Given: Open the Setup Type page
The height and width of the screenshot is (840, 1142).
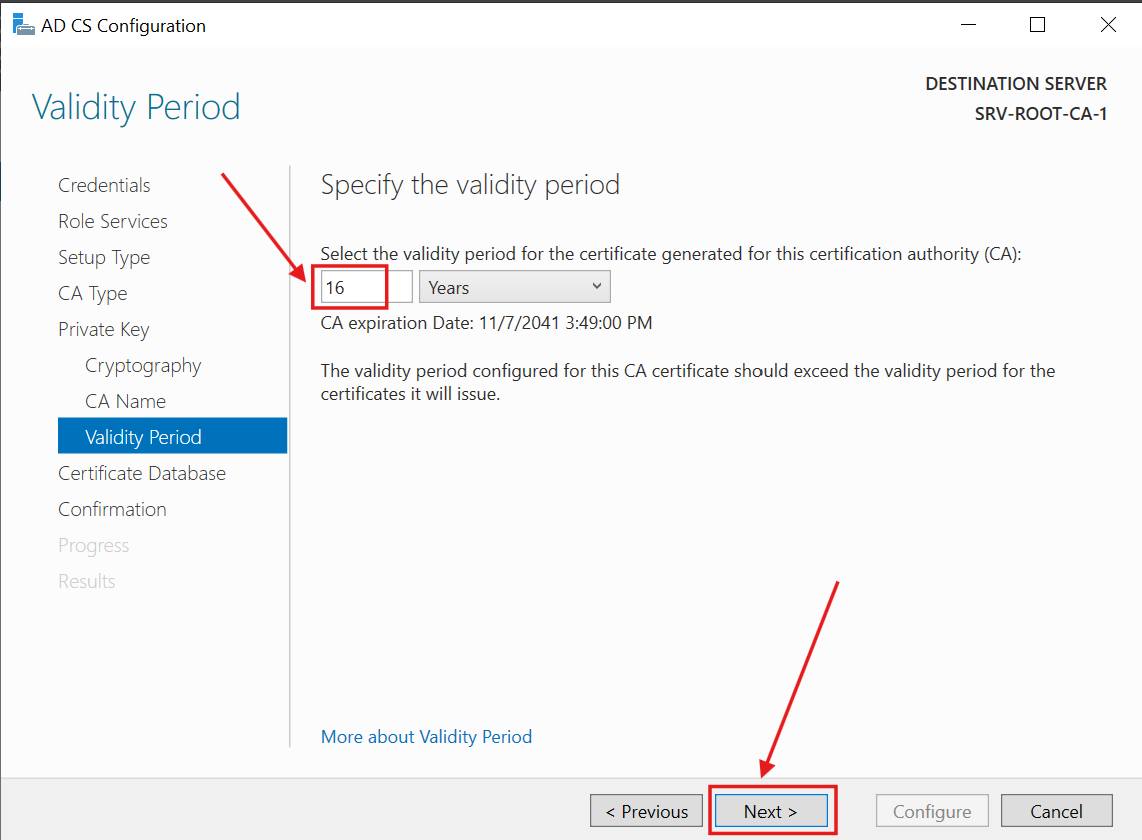Looking at the screenshot, I should pyautogui.click(x=104, y=257).
